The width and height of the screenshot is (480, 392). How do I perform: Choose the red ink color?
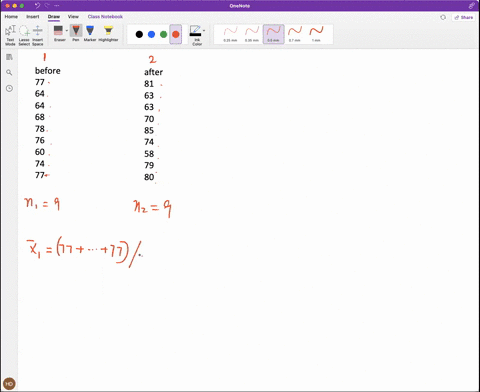click(176, 34)
